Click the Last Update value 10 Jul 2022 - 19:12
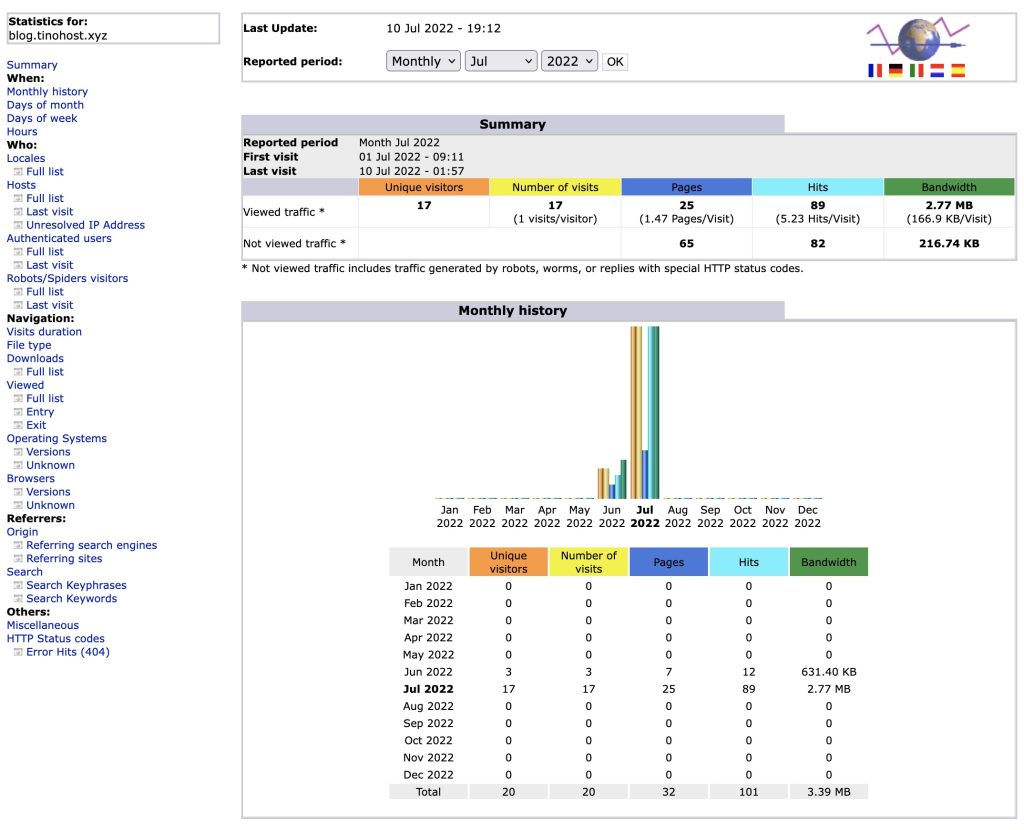 [x=443, y=28]
